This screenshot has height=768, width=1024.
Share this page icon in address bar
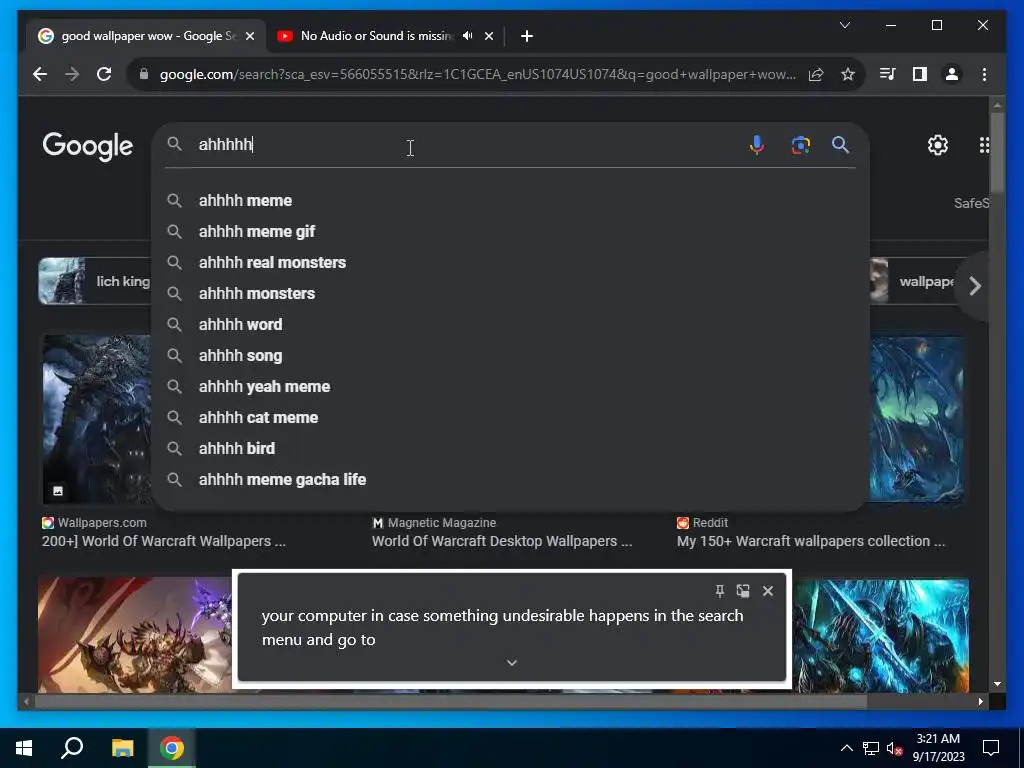click(x=816, y=74)
